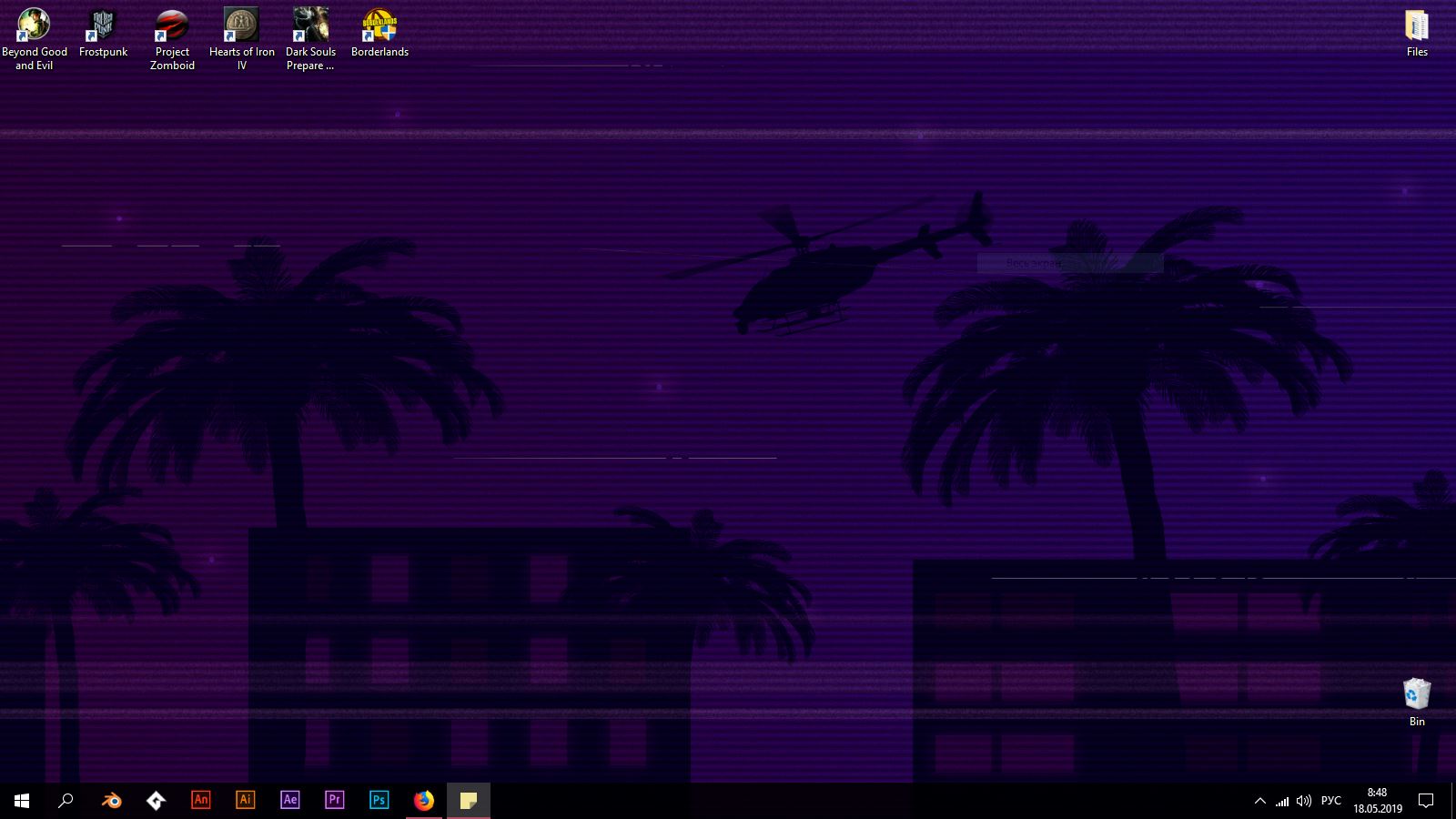Select the Borderlands desktop shortcut

point(379,34)
